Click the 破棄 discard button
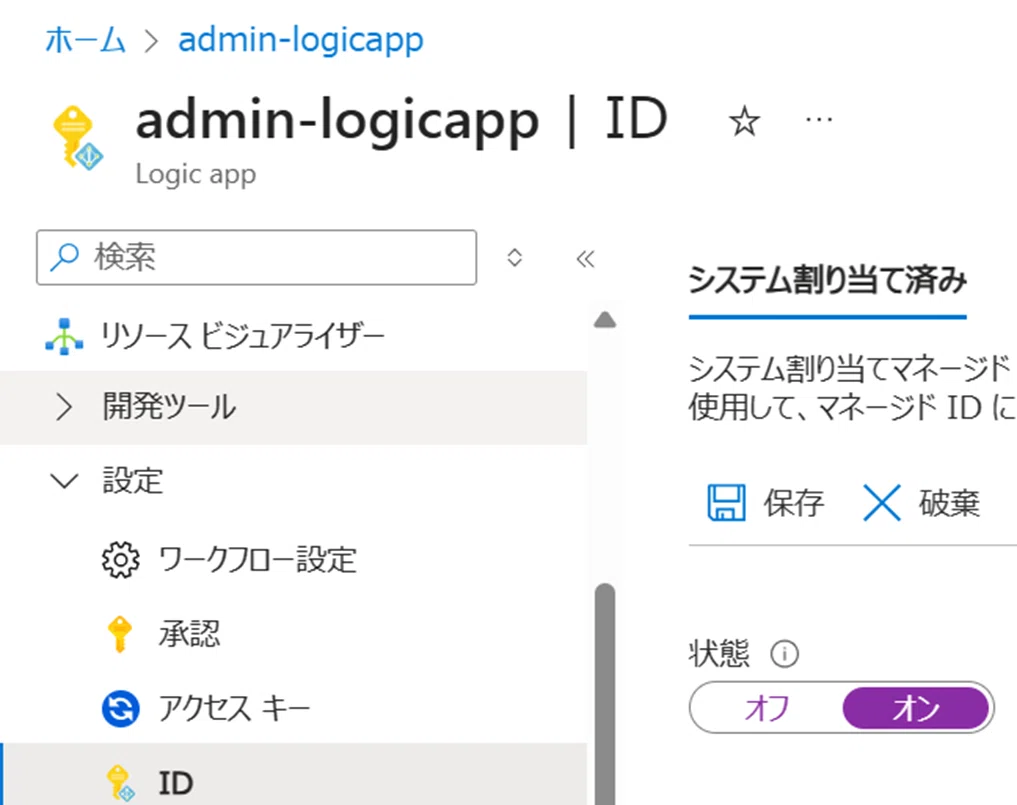Screen dimensions: 1017x805 coord(921,503)
